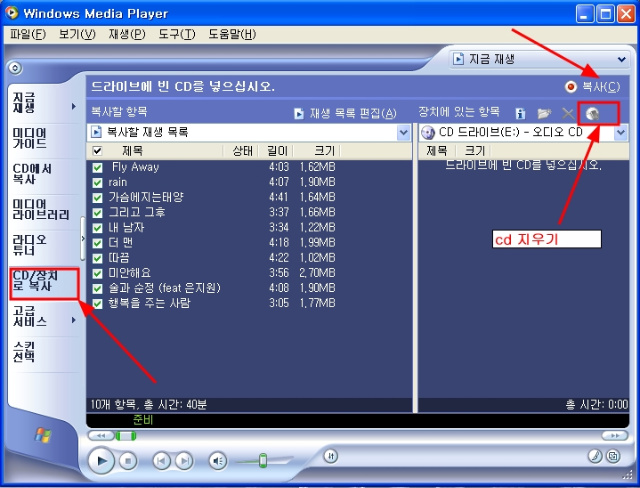Viewport: 640px width, 488px height.
Task: Open the 도구(T) menu
Action: point(177,34)
